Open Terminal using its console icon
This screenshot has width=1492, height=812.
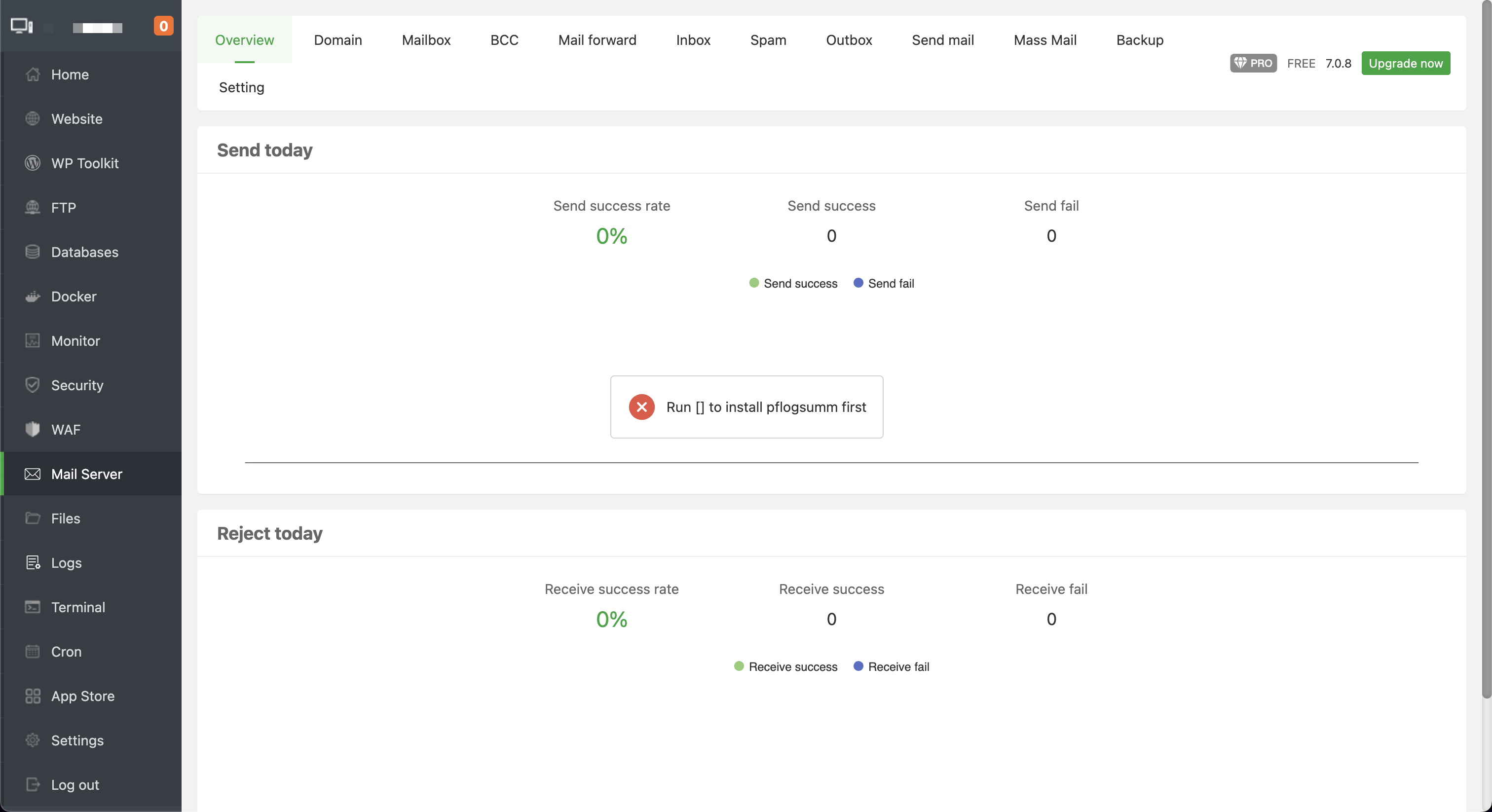33,607
